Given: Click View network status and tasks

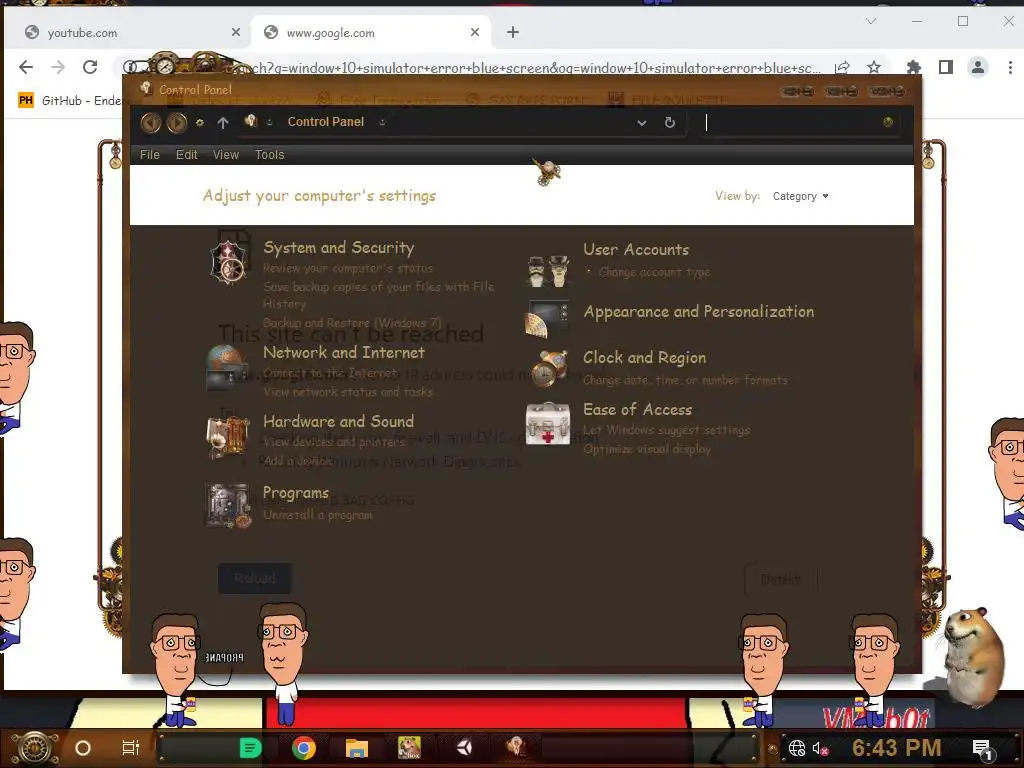Looking at the screenshot, I should 347,392.
